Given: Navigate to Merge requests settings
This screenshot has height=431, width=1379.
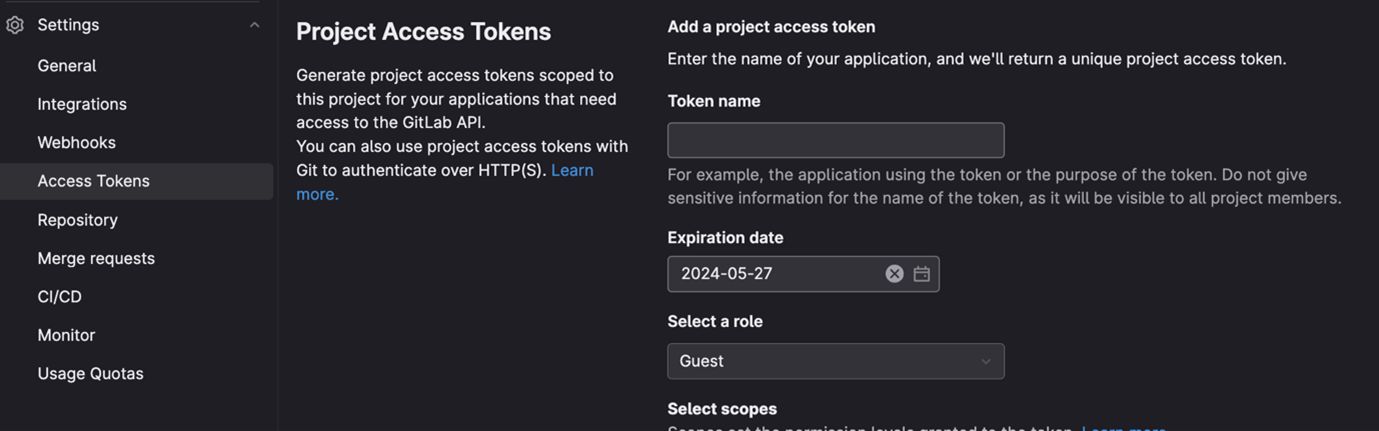Looking at the screenshot, I should pos(96,258).
